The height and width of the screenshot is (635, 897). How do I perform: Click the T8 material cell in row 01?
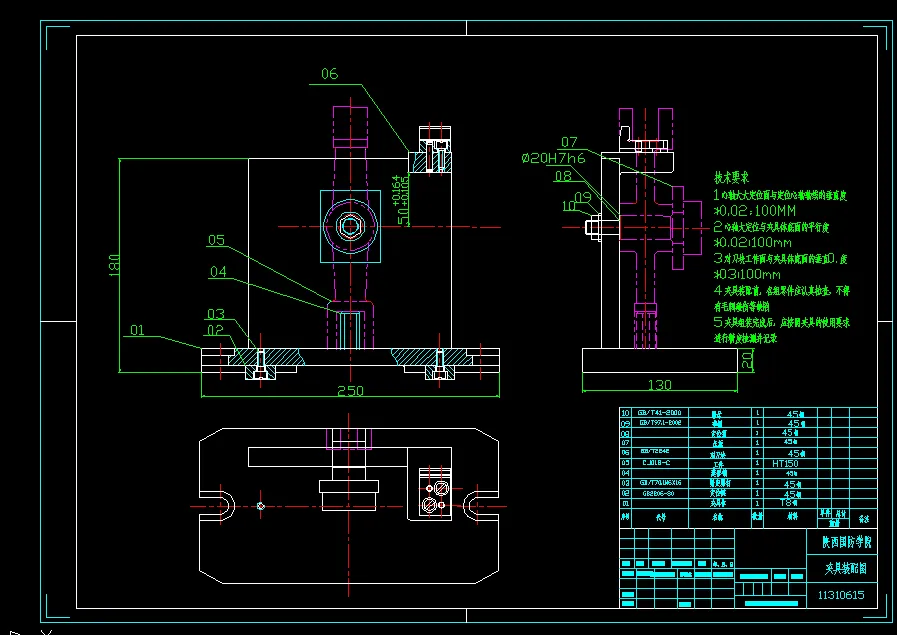click(x=788, y=502)
